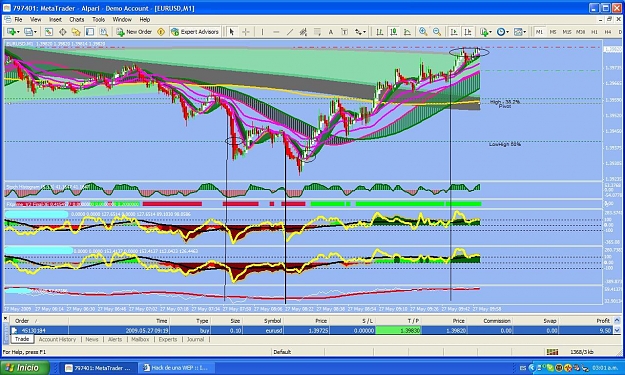Select the Fibonacci retracement tool
The height and width of the screenshot is (375, 625).
(x=317, y=32)
